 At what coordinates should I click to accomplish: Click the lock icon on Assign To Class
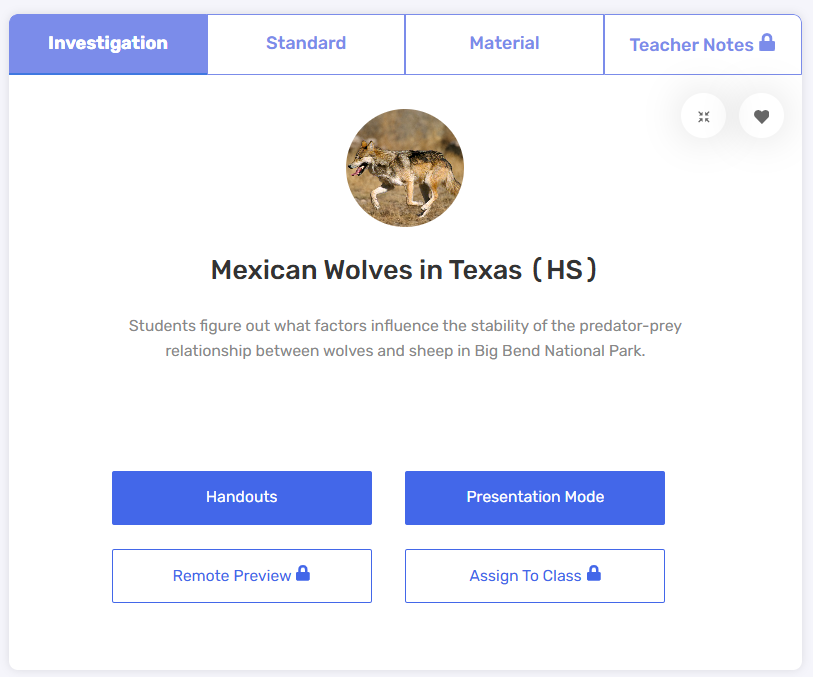coord(594,573)
